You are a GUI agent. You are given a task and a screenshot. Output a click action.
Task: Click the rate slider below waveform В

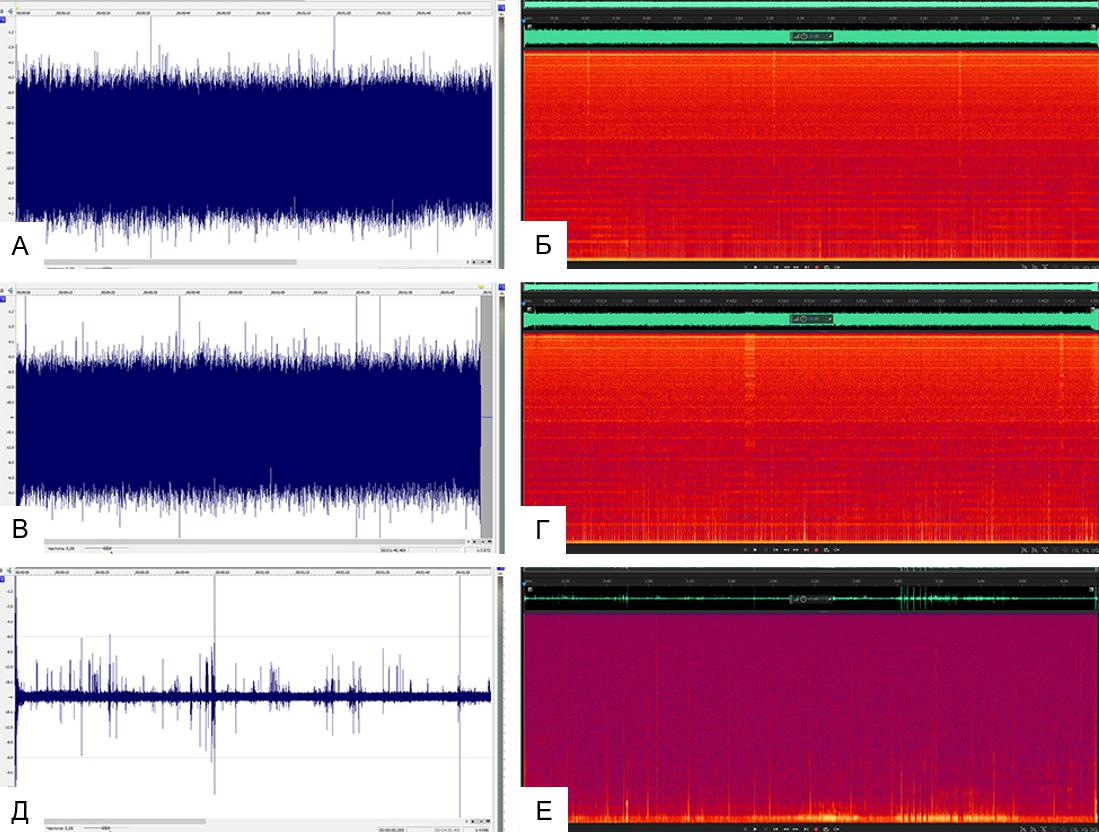[x=98, y=548]
